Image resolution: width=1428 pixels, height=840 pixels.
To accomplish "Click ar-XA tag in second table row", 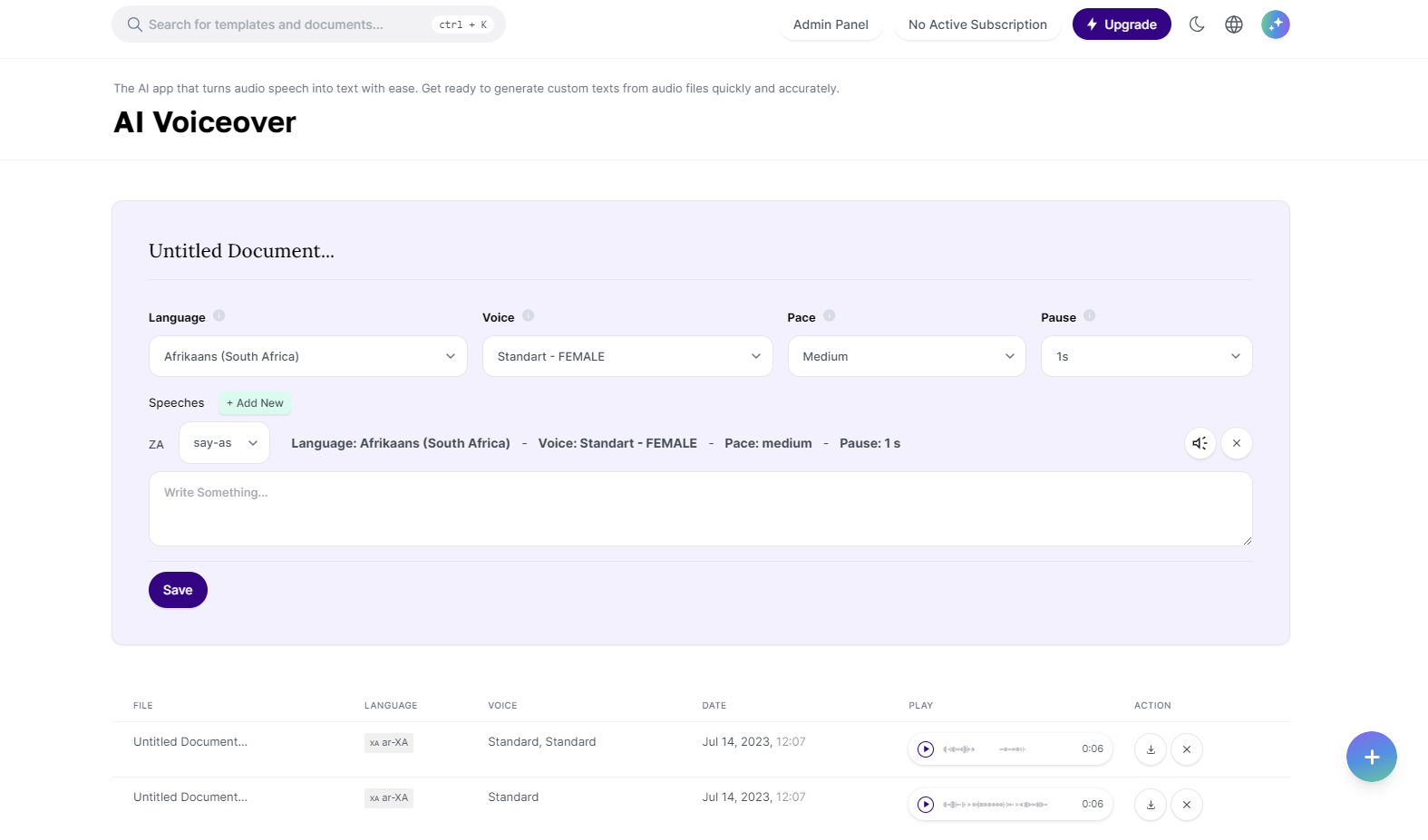I will point(389,797).
